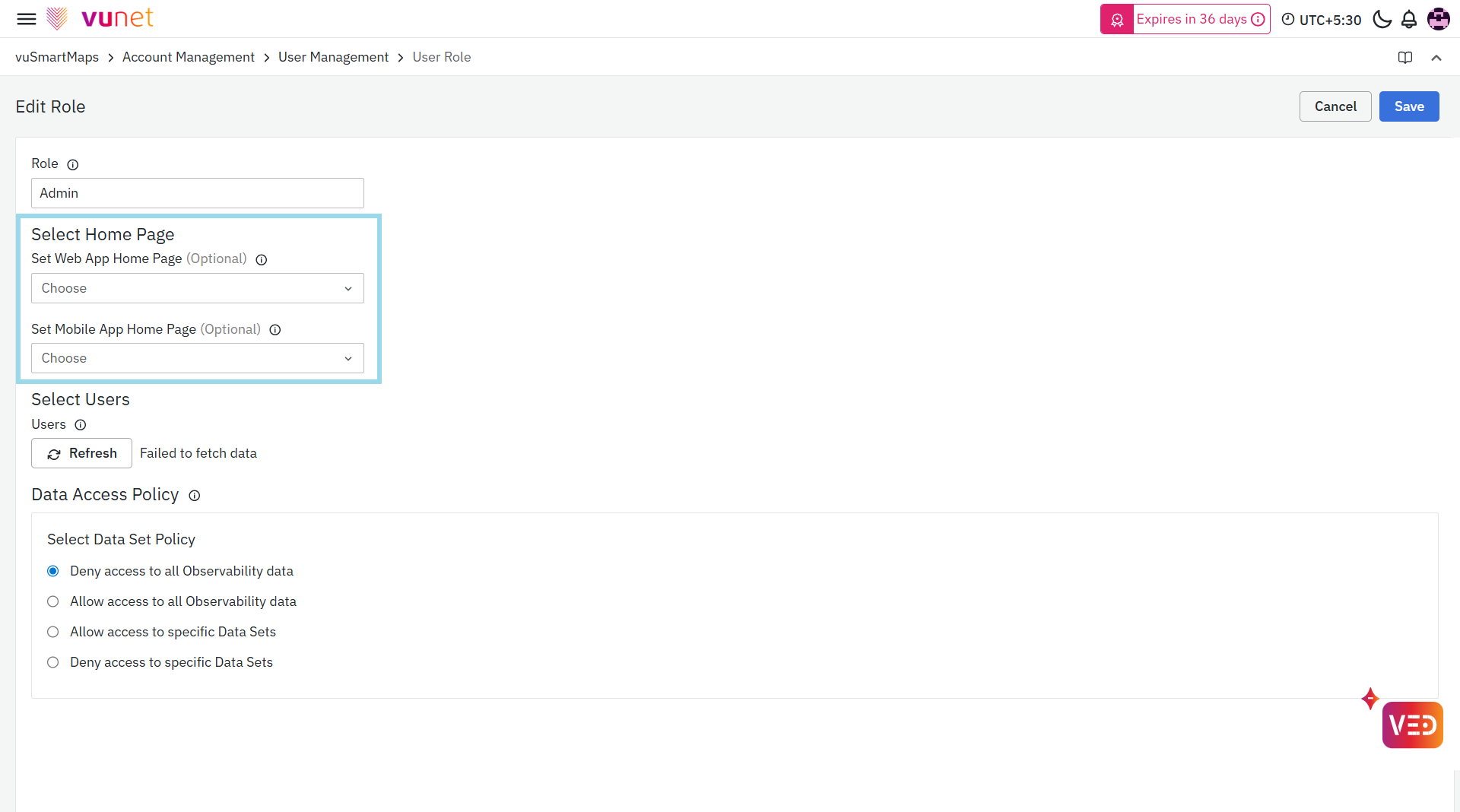Open the Web App Home Page dropdown
The width and height of the screenshot is (1460, 812).
pos(197,288)
